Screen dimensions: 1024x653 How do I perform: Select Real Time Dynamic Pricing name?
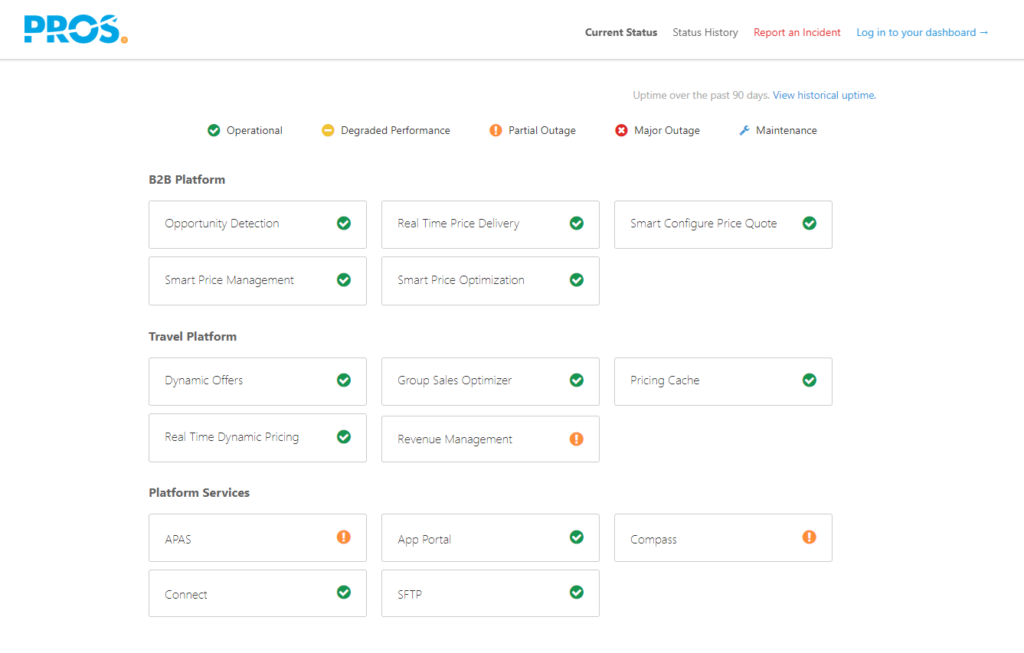(232, 437)
